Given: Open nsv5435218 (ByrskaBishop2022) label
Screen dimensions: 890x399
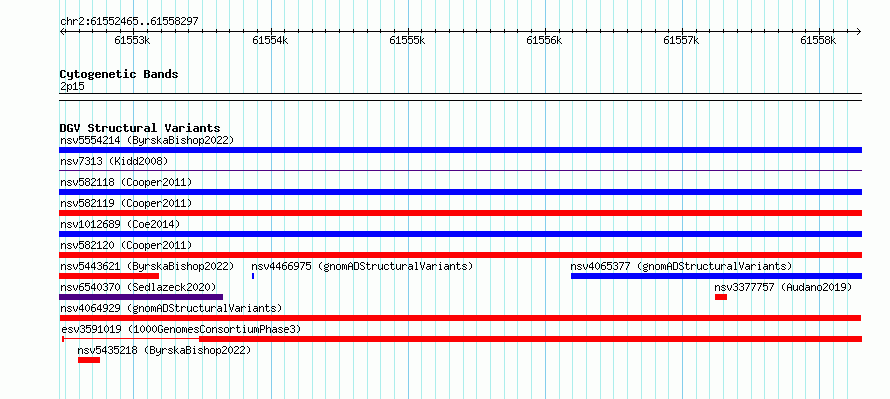Looking at the screenshot, I should [164, 350].
